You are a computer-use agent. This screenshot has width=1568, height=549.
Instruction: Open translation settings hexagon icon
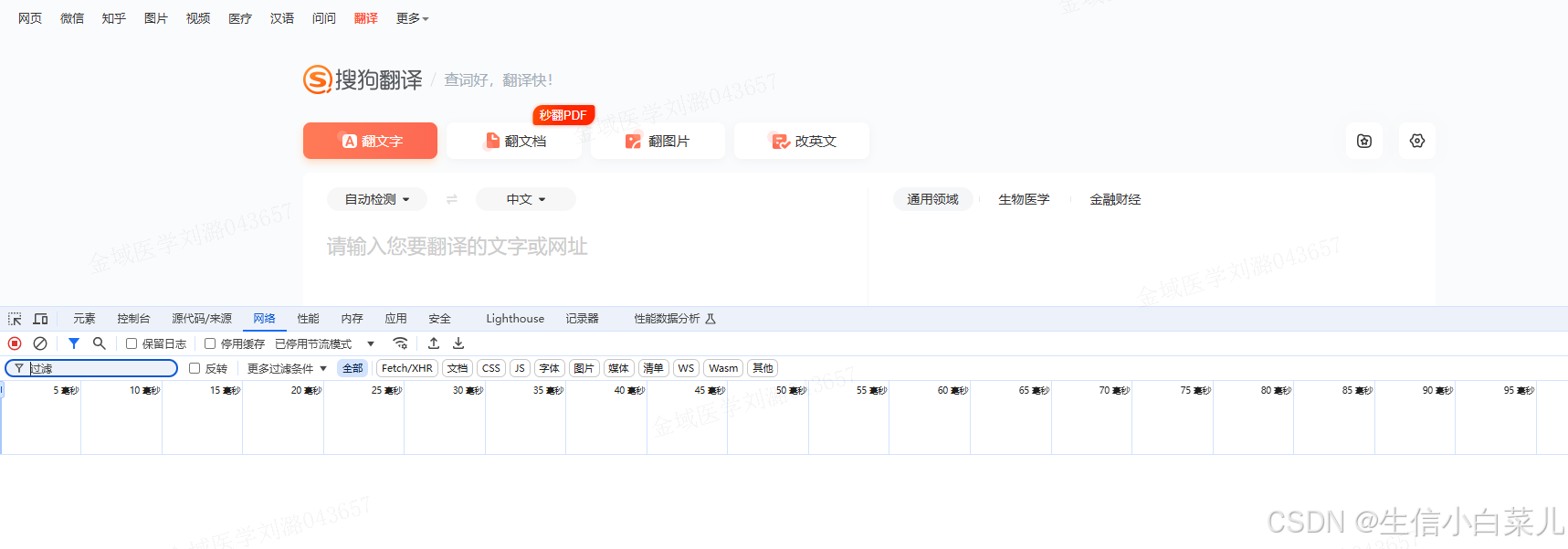click(x=1417, y=141)
